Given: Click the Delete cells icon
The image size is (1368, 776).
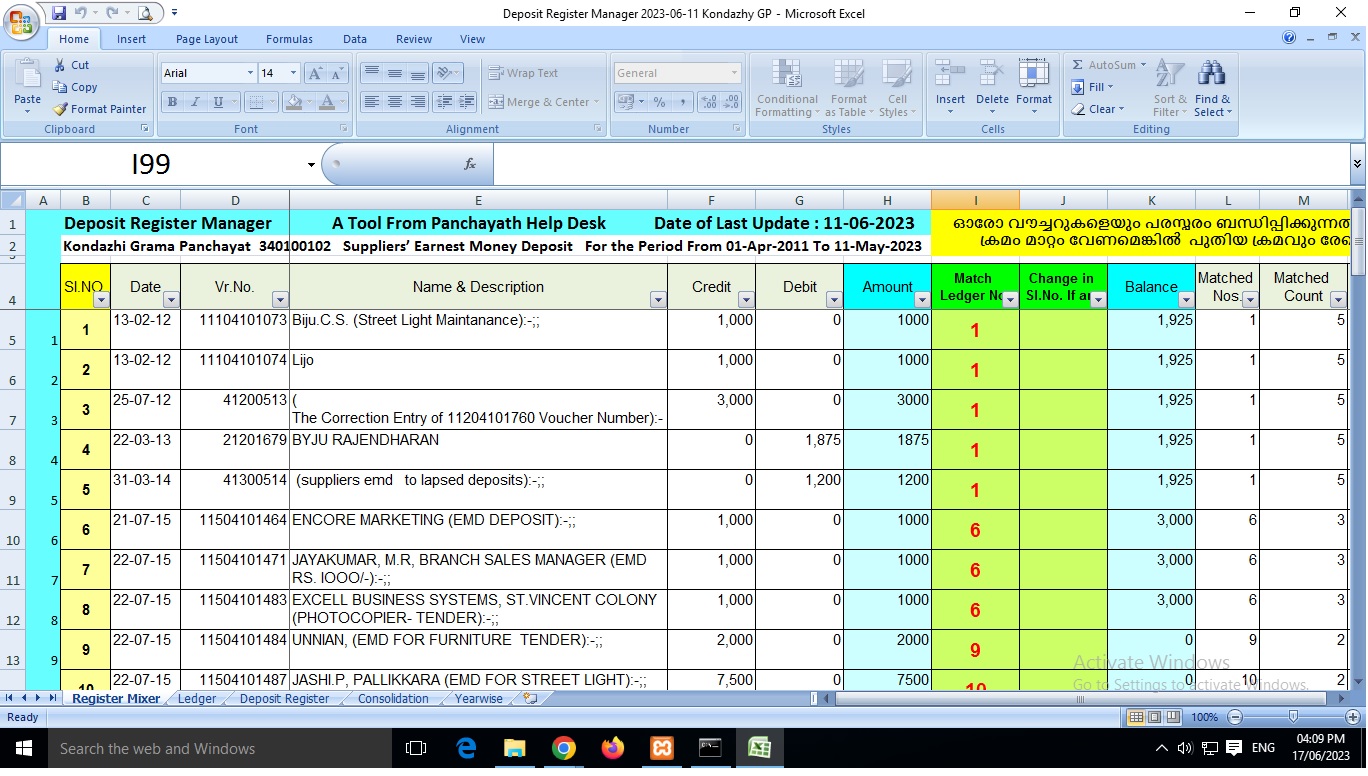Looking at the screenshot, I should 992,76.
